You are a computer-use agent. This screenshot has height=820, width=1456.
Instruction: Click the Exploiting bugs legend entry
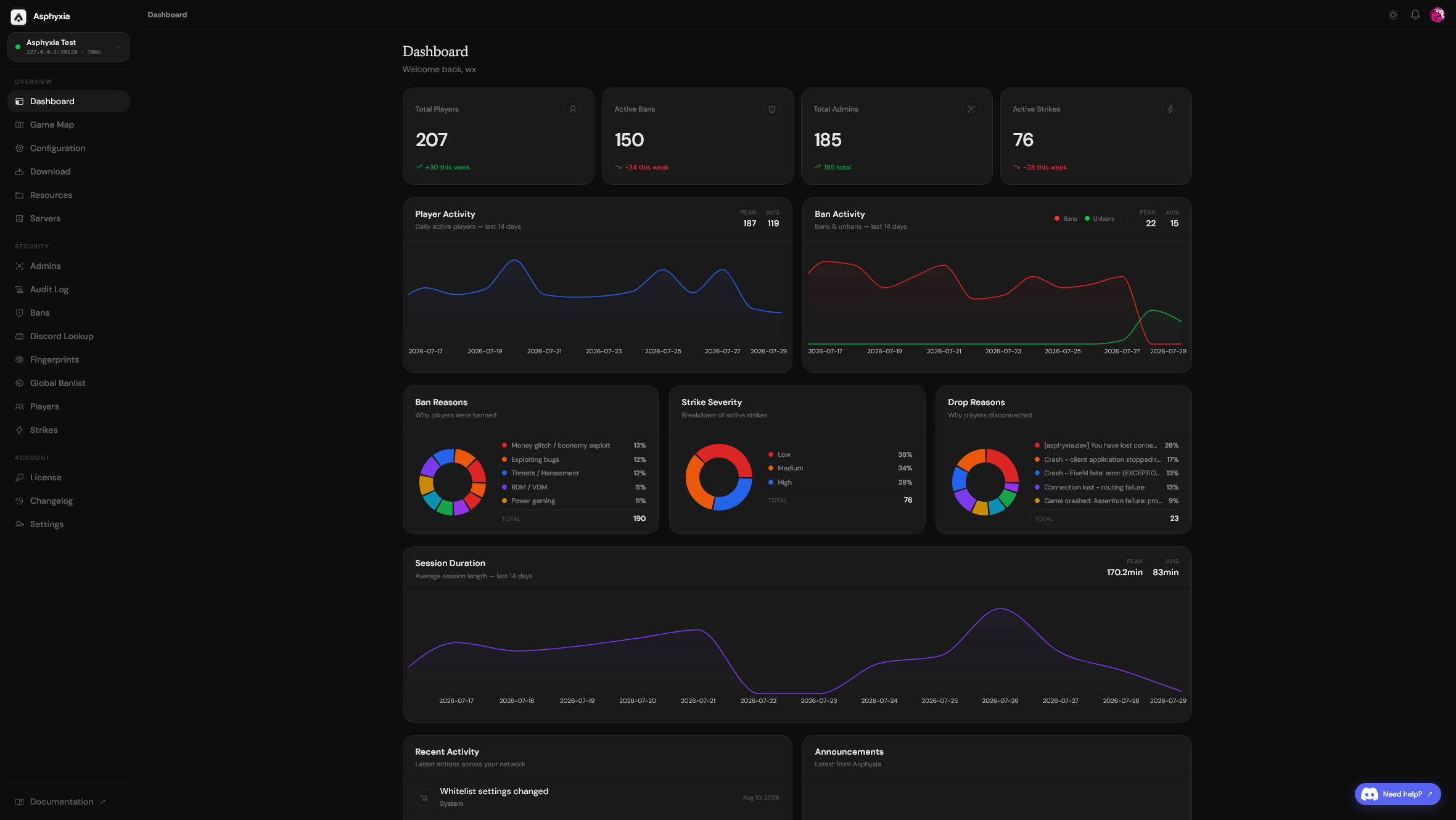click(x=574, y=459)
